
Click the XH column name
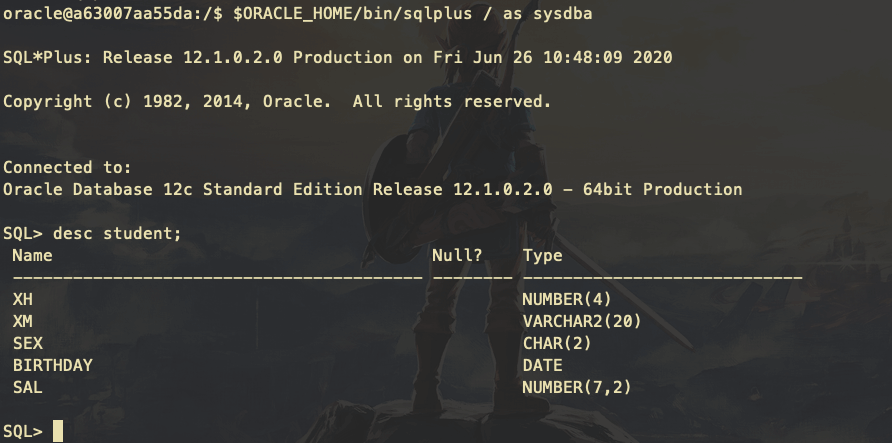(x=23, y=299)
